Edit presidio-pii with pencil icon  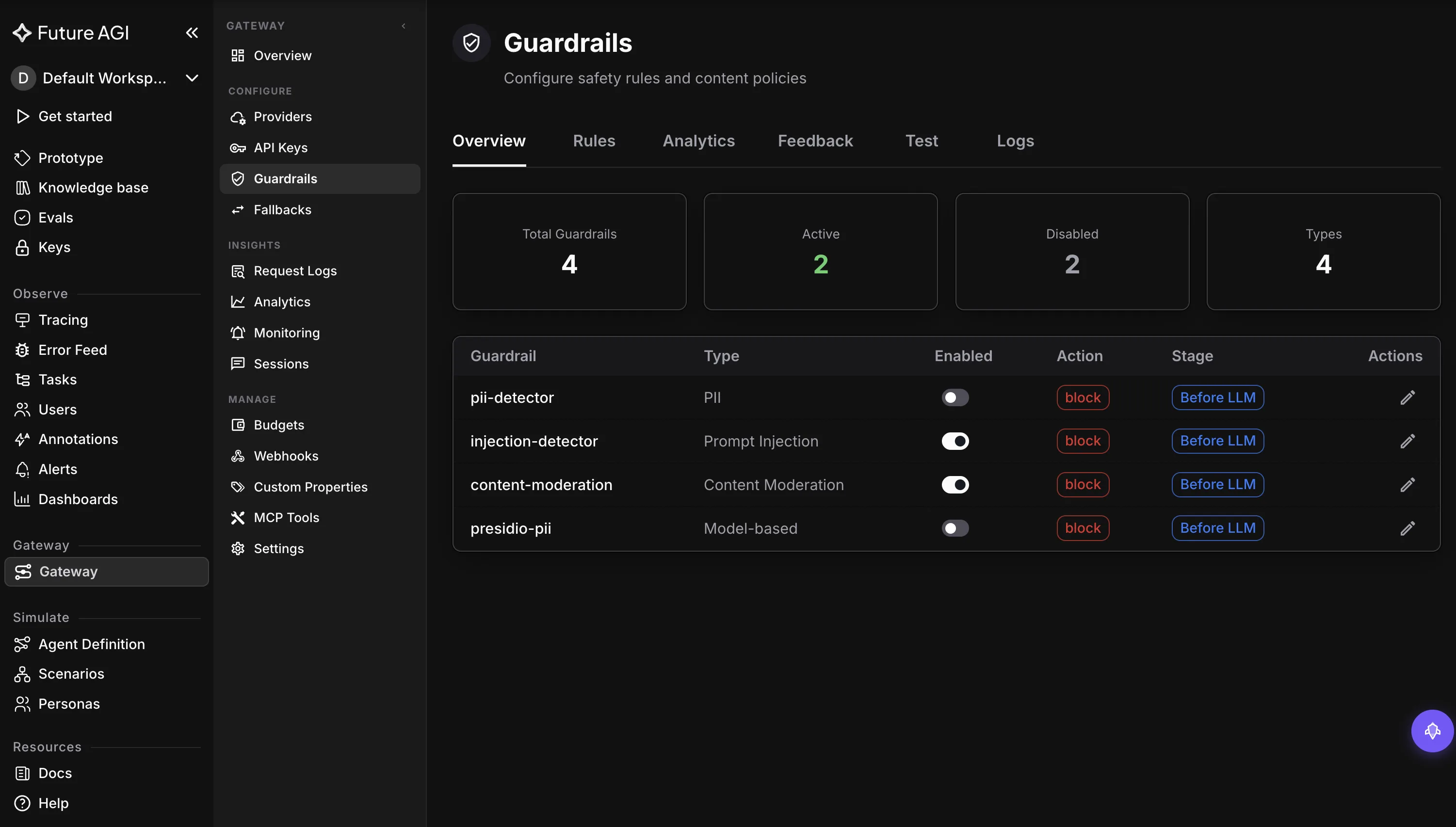[1407, 528]
